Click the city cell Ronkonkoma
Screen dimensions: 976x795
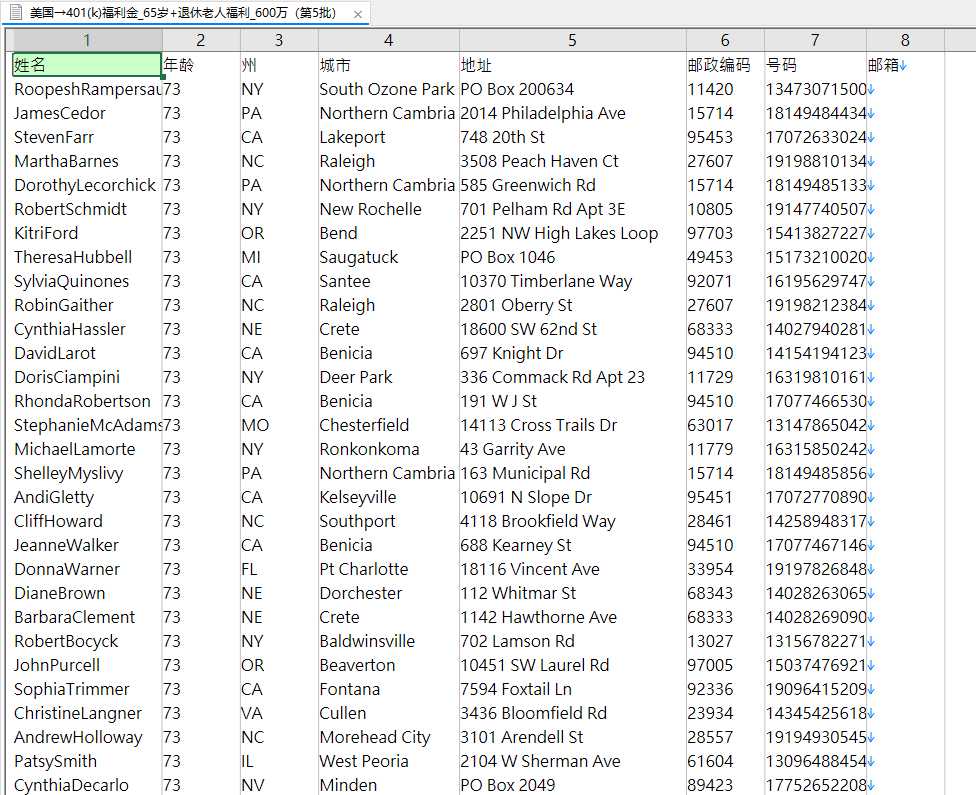click(x=369, y=449)
